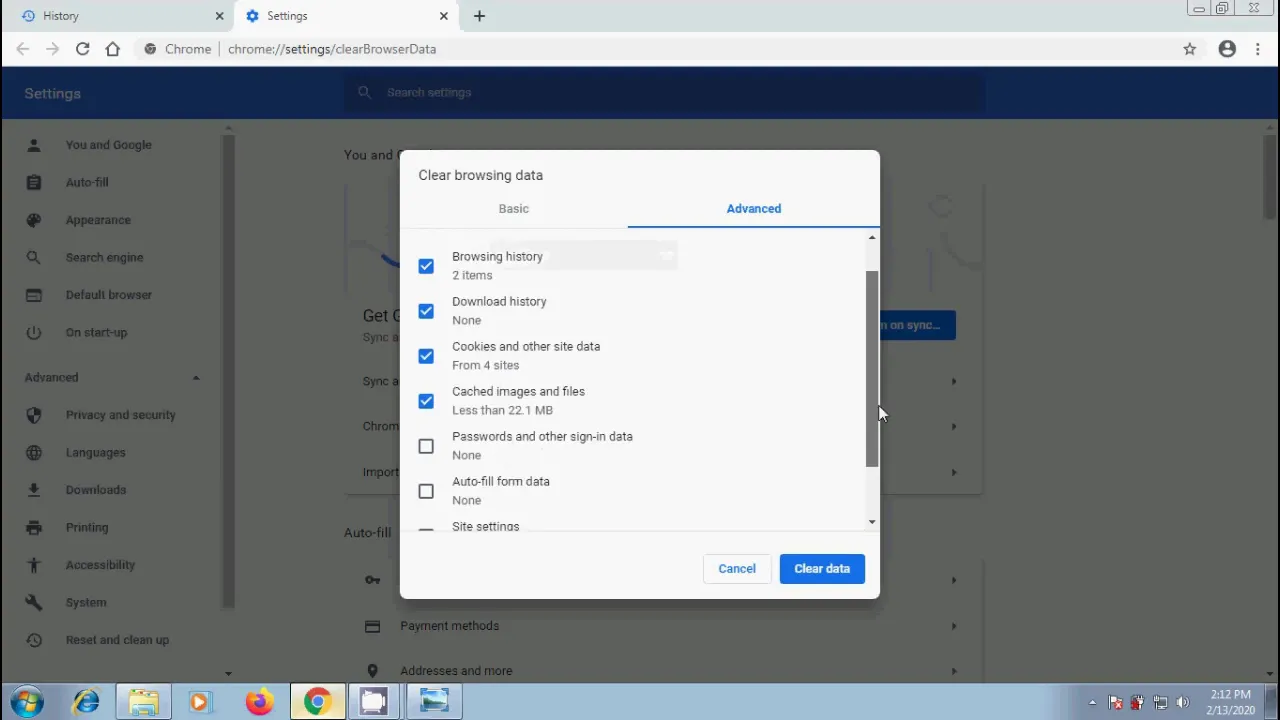The width and height of the screenshot is (1280, 720).
Task: Click the System wrench icon
Action: click(34, 602)
